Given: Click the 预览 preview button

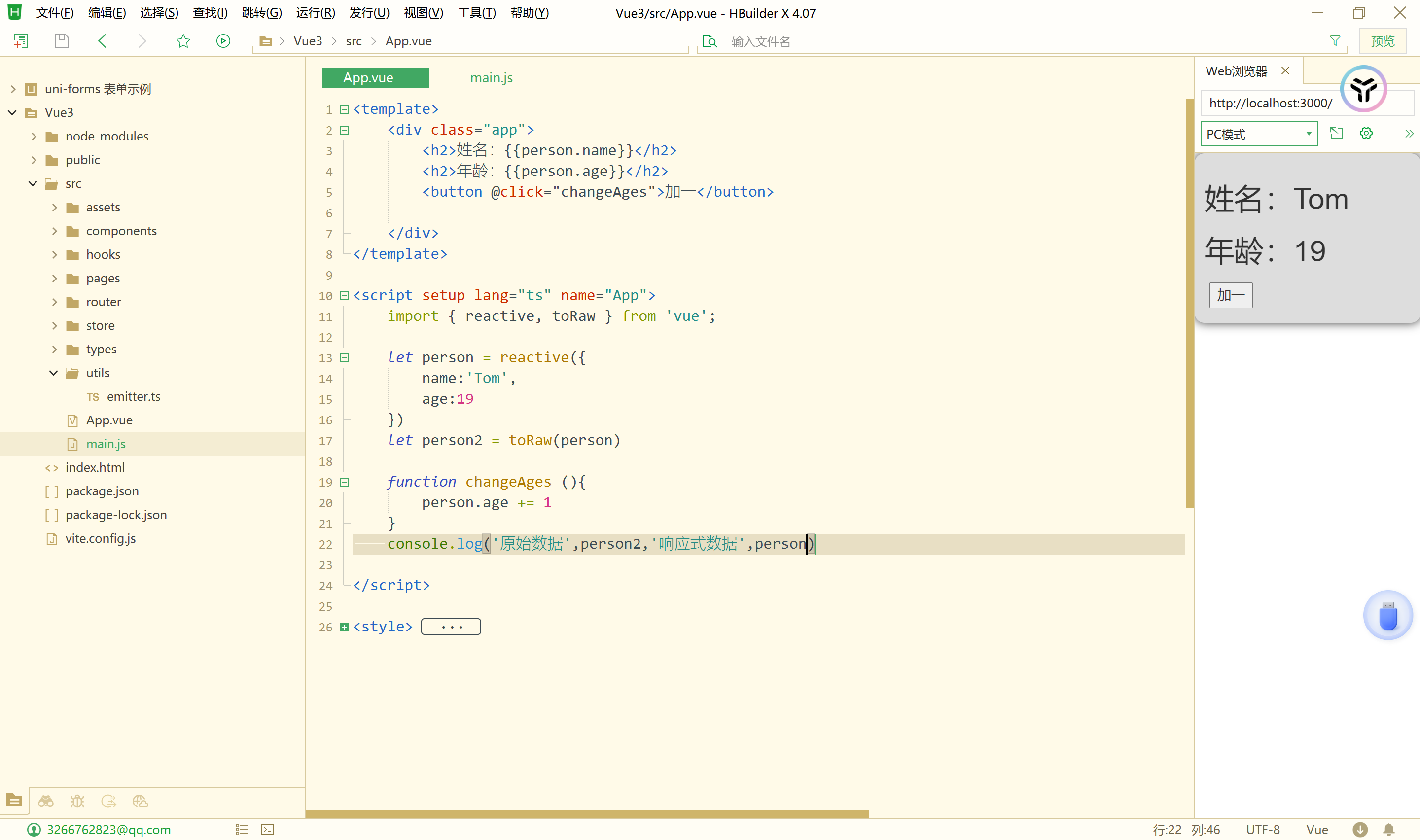Looking at the screenshot, I should 1382,41.
